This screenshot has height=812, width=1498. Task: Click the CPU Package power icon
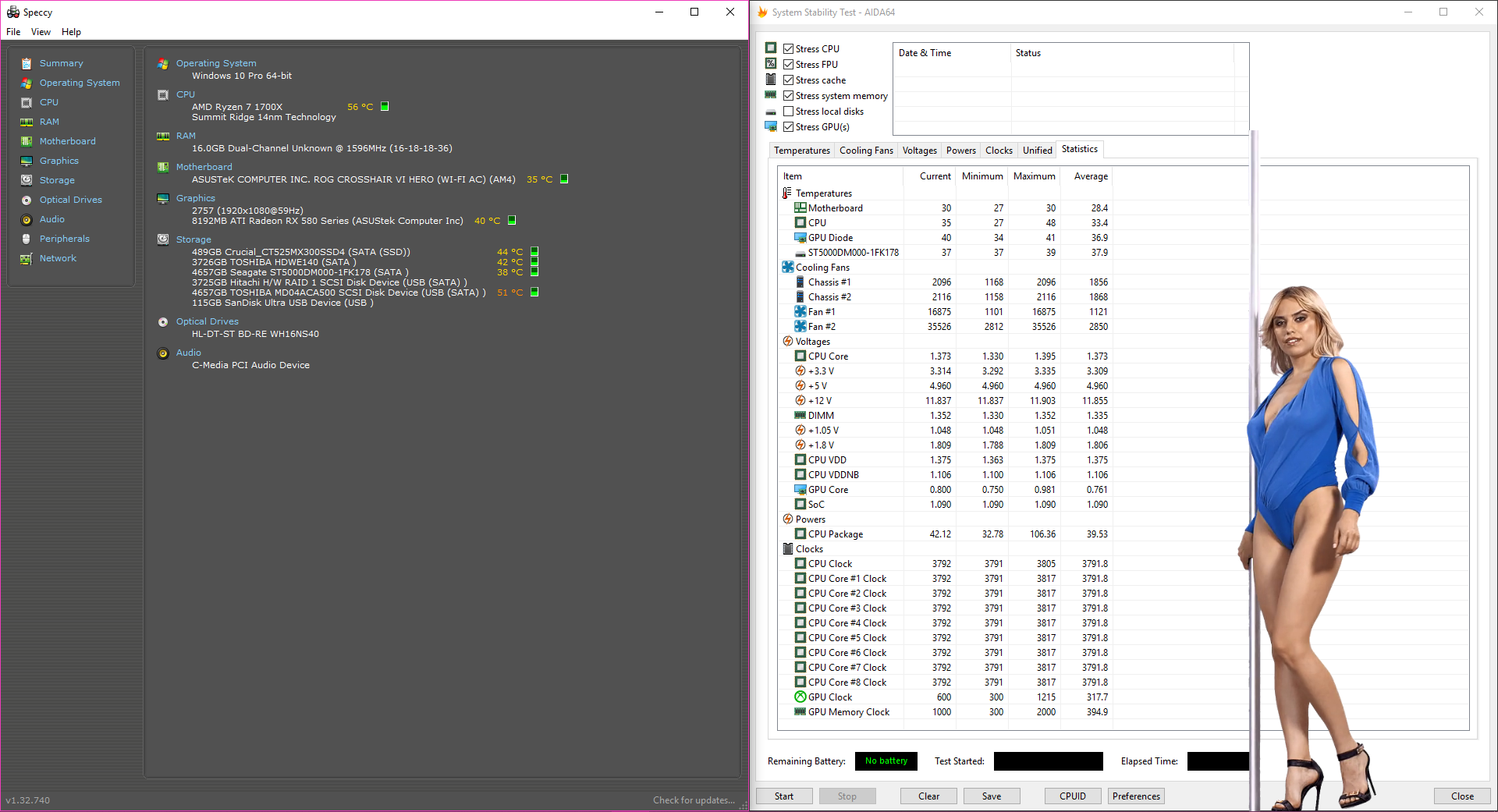(x=800, y=534)
